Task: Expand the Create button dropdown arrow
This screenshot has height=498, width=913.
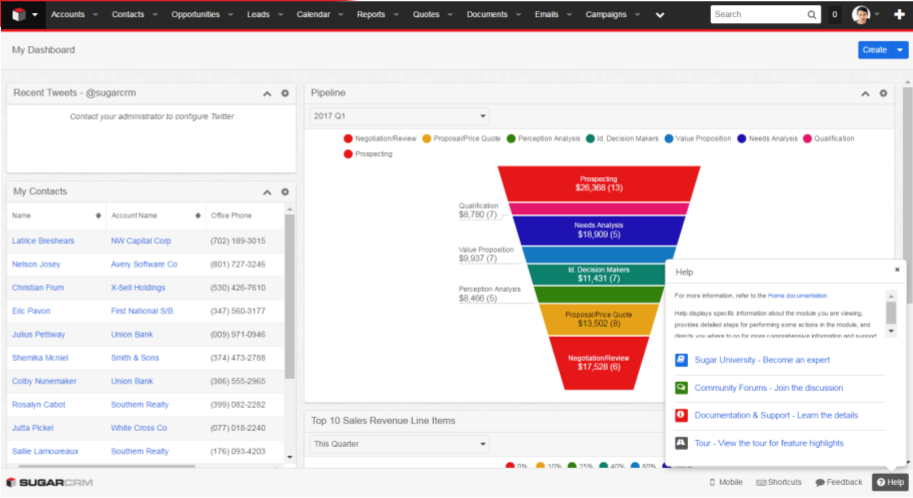Action: click(x=900, y=50)
